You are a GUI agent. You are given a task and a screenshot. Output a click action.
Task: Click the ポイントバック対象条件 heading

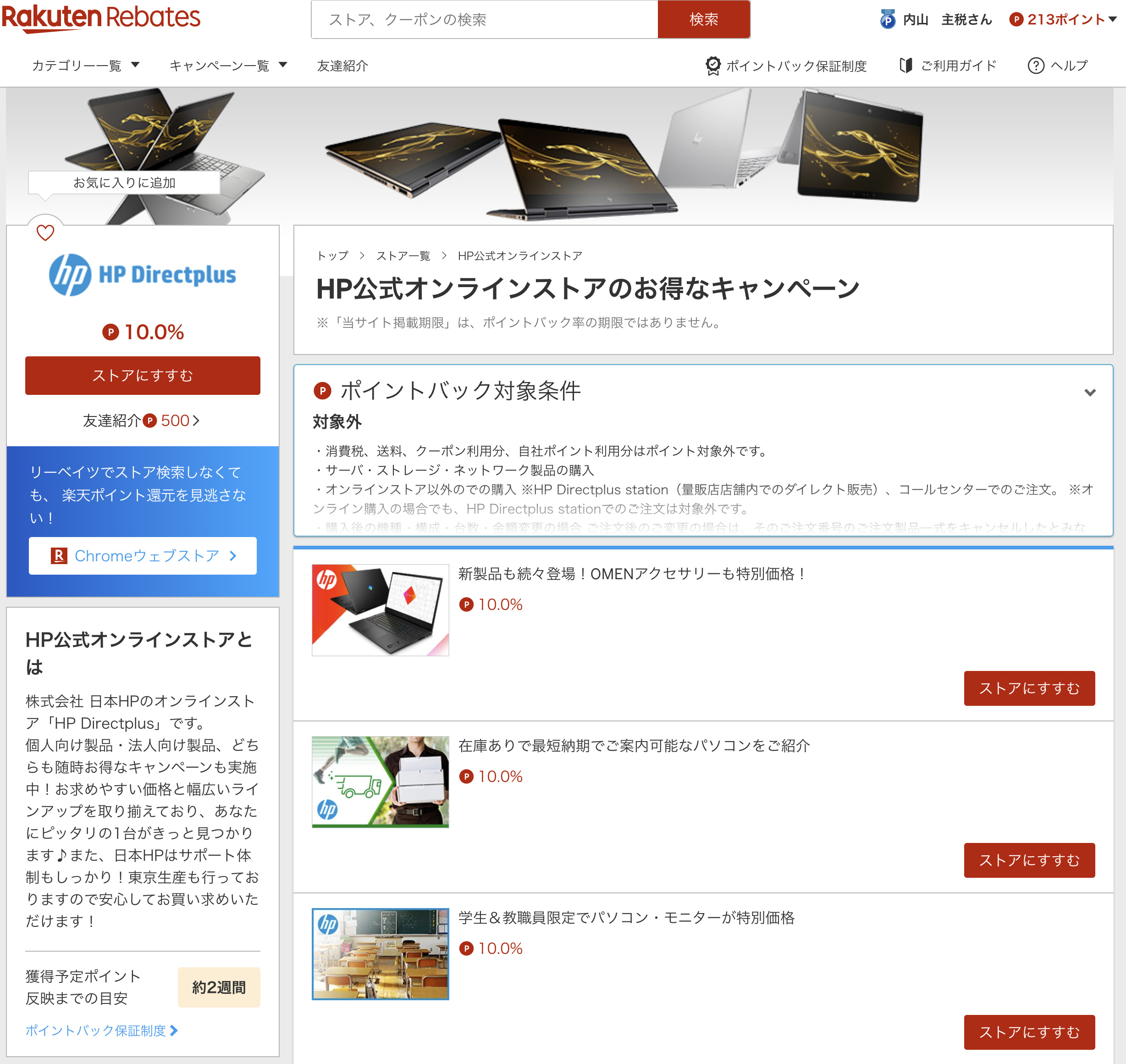460,391
